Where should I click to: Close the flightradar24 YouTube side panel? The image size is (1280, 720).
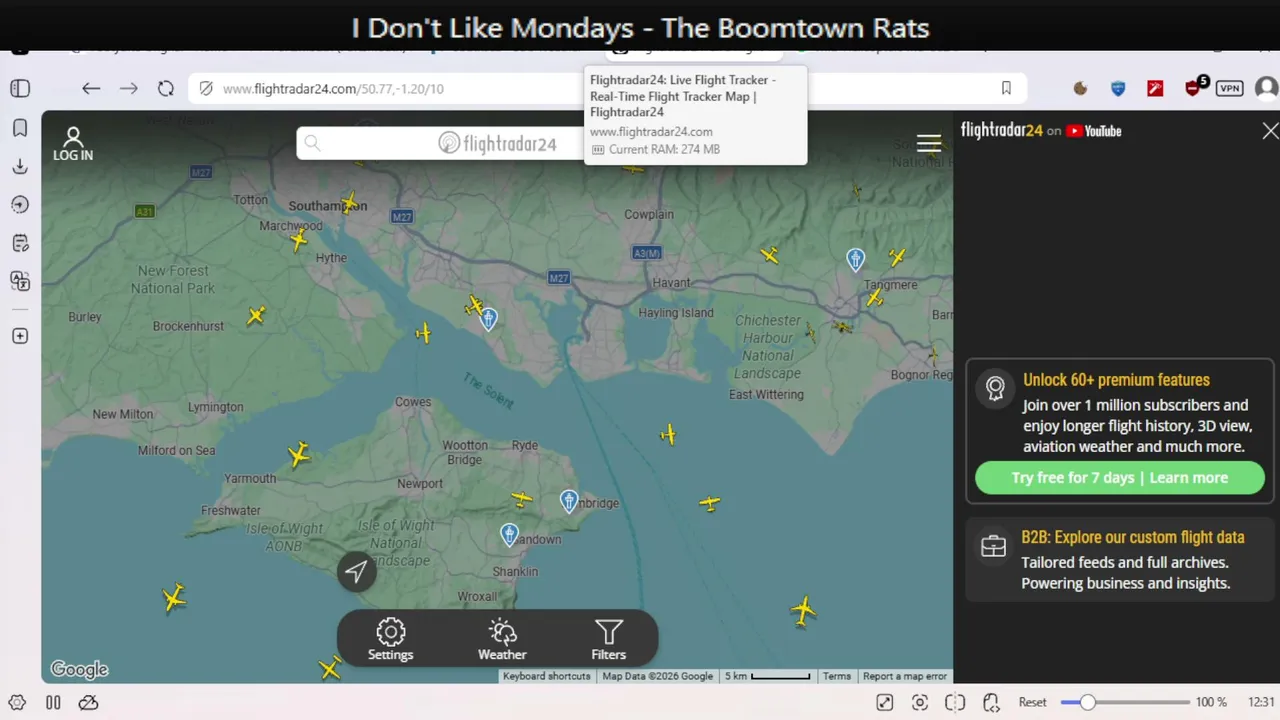1270,131
